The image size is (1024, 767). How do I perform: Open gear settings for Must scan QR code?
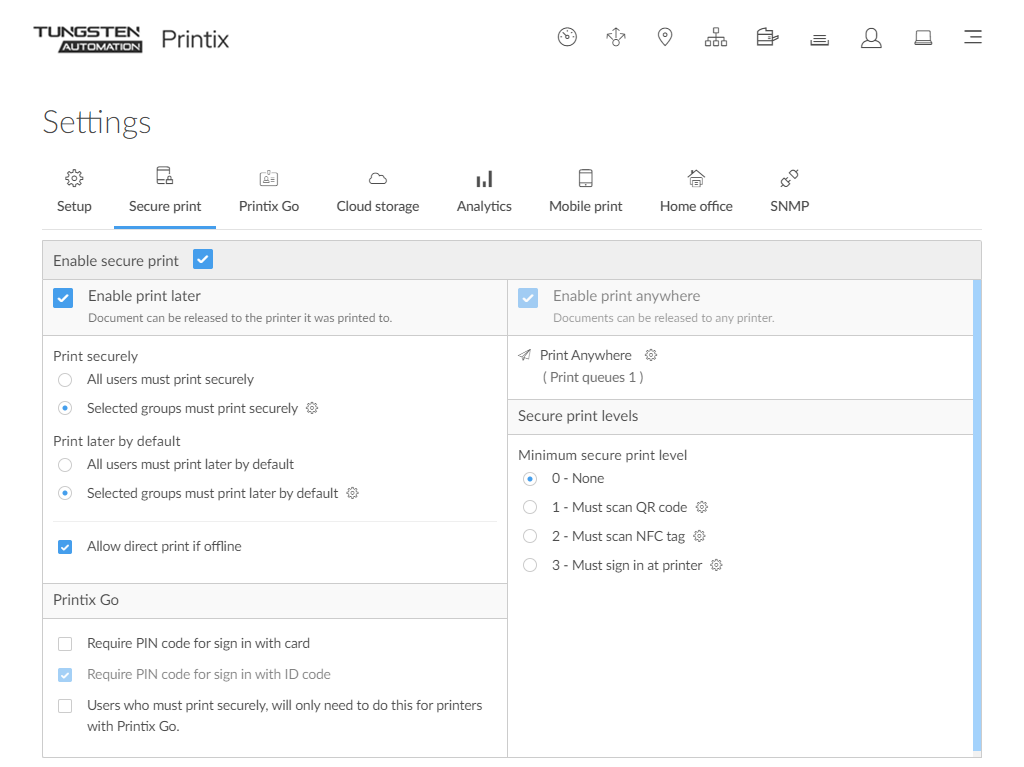702,507
